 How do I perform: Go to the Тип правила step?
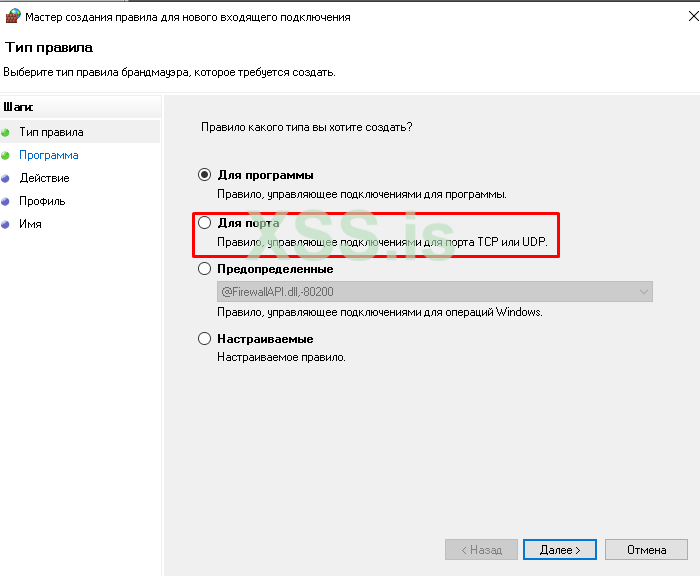[51, 132]
